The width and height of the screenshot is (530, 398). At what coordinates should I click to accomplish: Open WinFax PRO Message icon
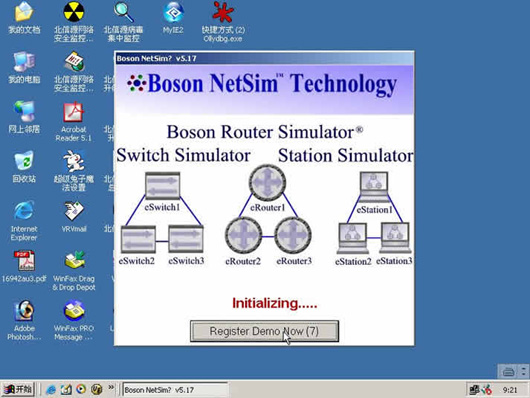pyautogui.click(x=74, y=320)
